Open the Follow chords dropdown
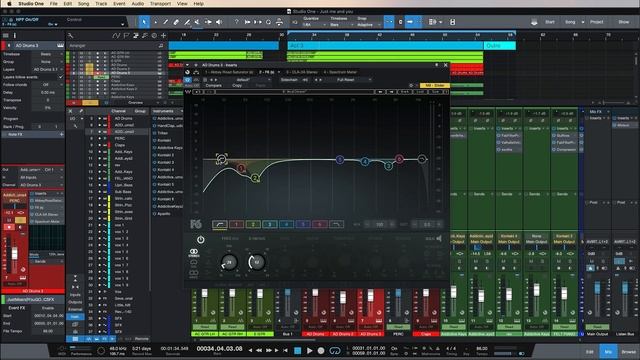 (x=48, y=84)
